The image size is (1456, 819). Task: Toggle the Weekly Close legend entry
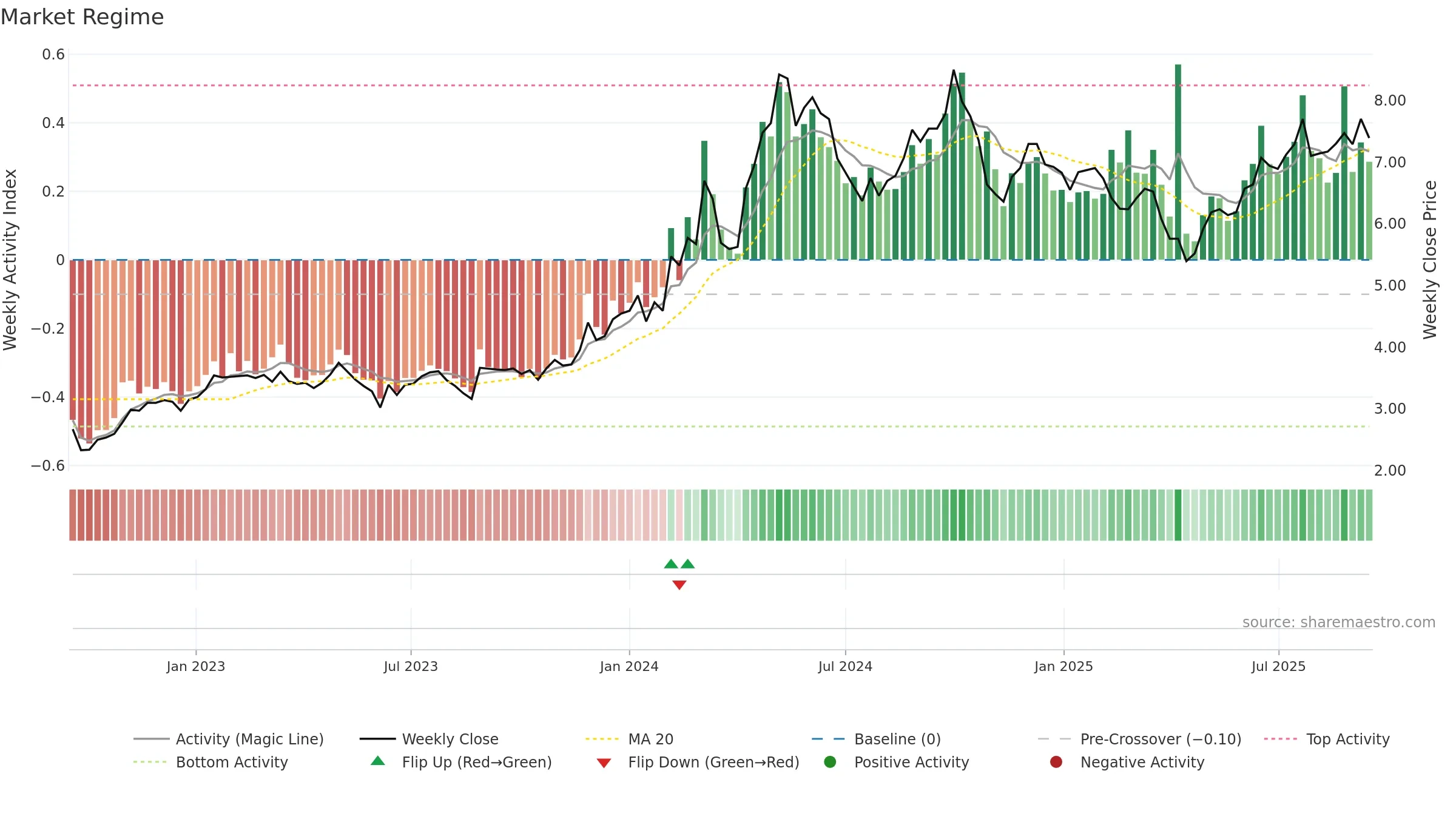click(x=429, y=739)
